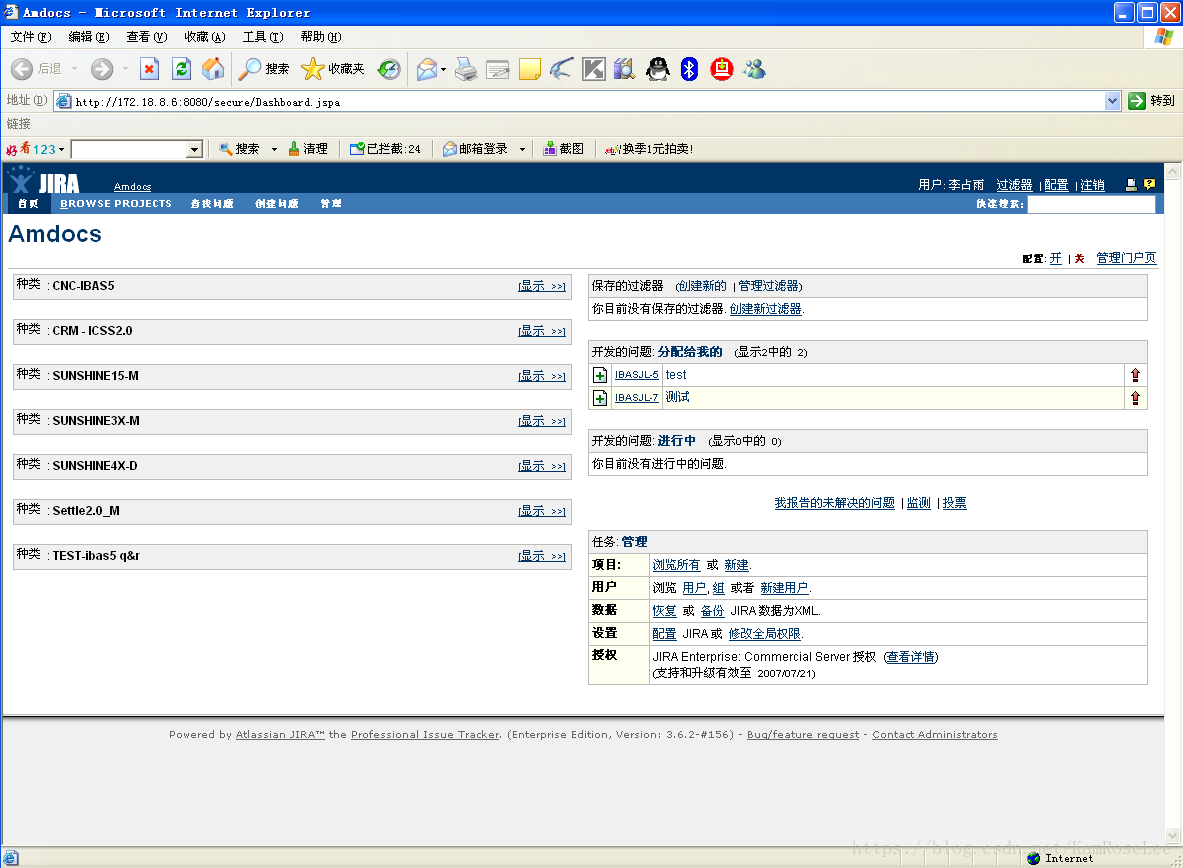
Task: Click the JIRA logo in header
Action: pos(44,181)
